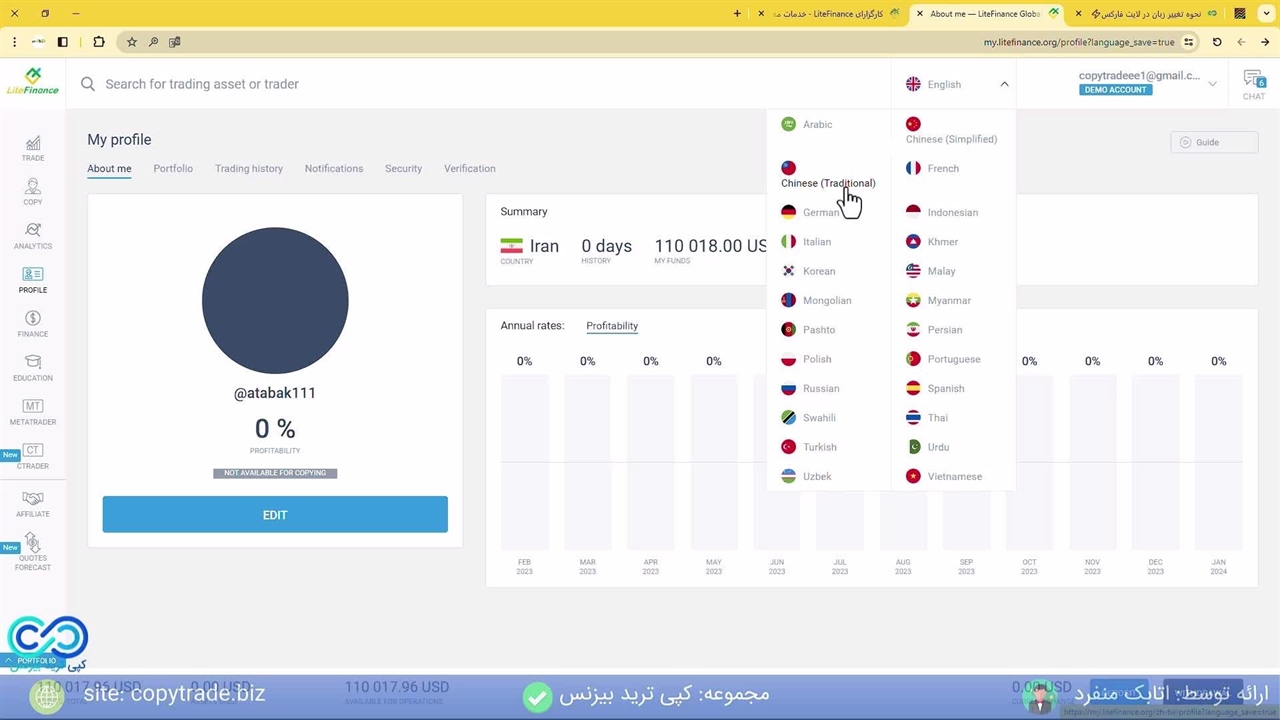Screen dimensions: 1280x720
Task: Open the Chat icon in header
Action: pos(1253,84)
